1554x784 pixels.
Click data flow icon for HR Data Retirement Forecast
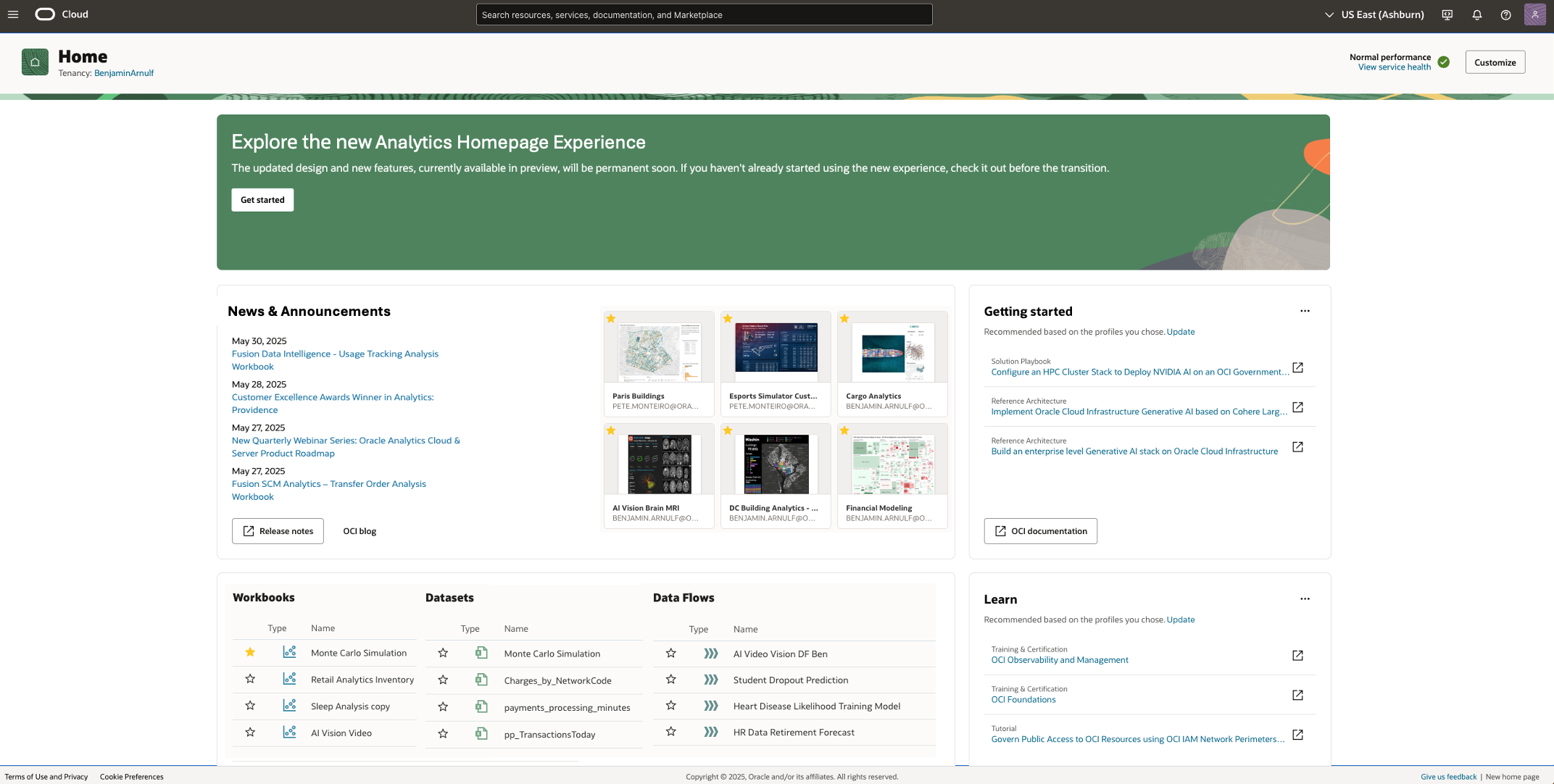(x=711, y=732)
